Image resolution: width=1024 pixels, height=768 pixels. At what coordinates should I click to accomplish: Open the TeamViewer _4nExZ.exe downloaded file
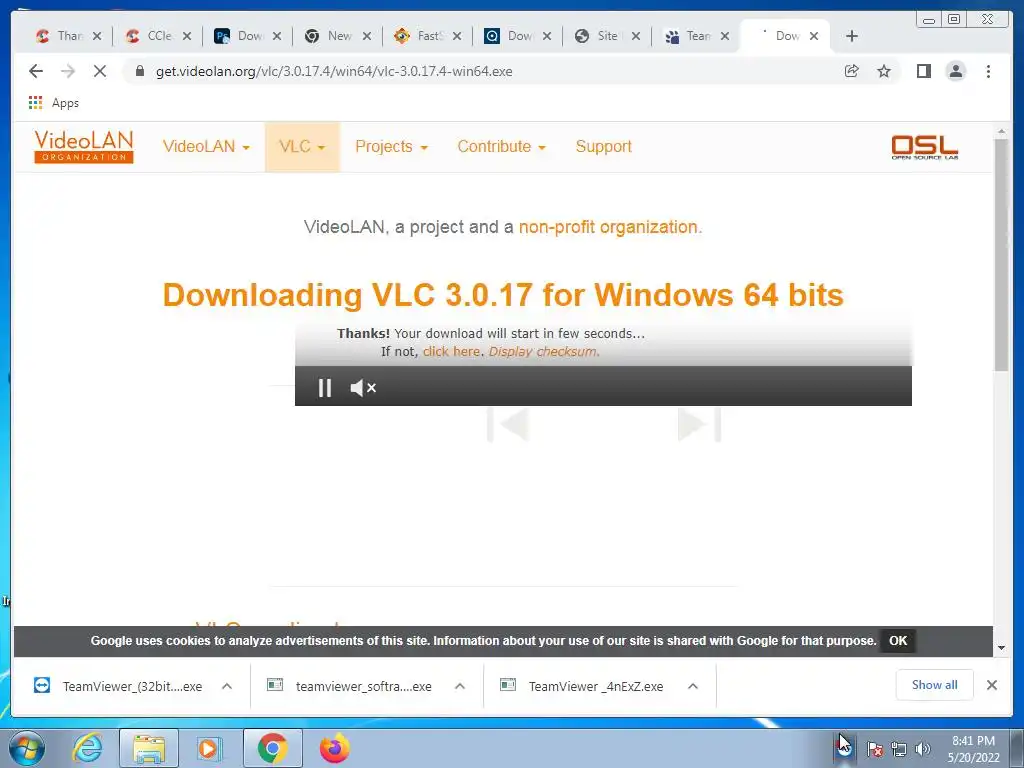tap(583, 686)
